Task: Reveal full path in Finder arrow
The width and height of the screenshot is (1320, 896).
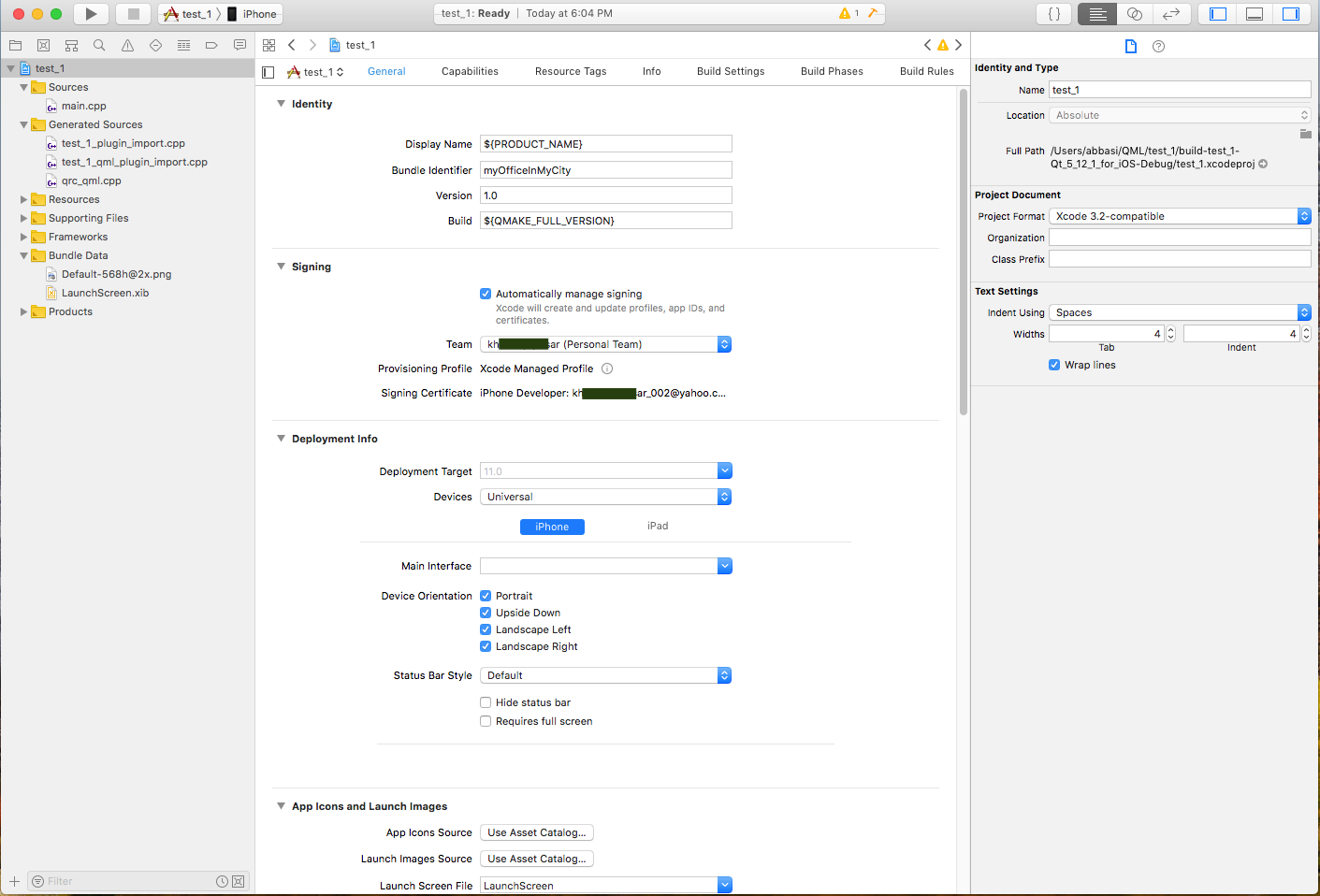Action: pos(1263,164)
